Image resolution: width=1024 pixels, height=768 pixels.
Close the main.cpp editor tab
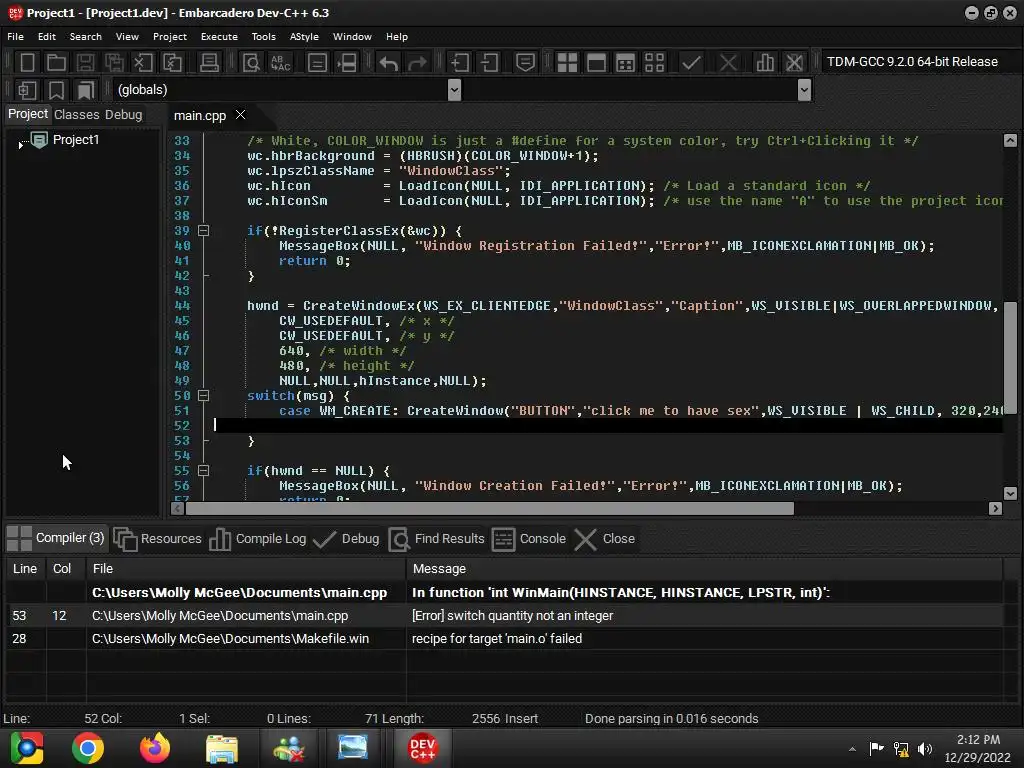(x=240, y=115)
